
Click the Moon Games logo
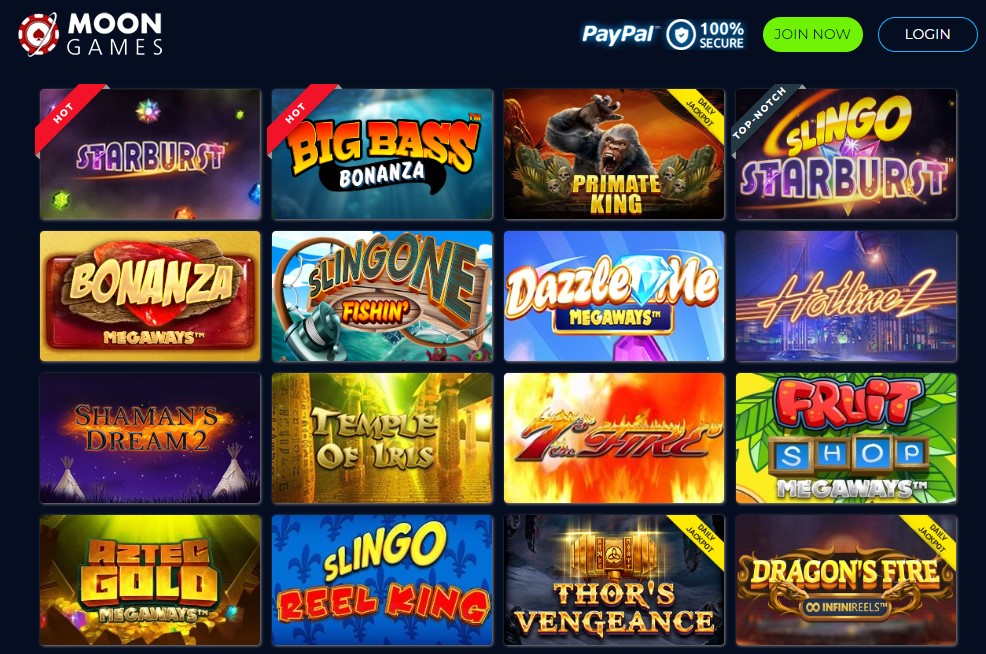tap(91, 34)
